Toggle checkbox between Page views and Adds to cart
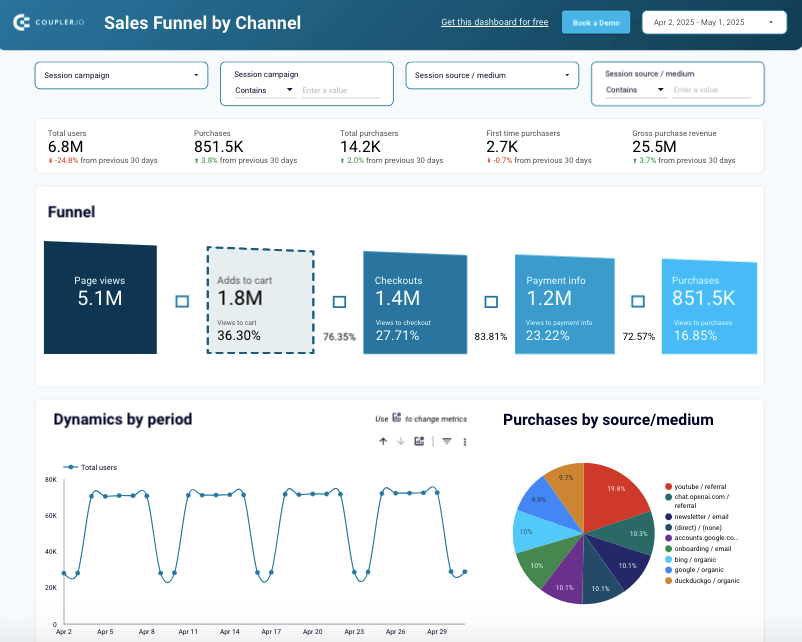802x642 pixels. click(182, 301)
